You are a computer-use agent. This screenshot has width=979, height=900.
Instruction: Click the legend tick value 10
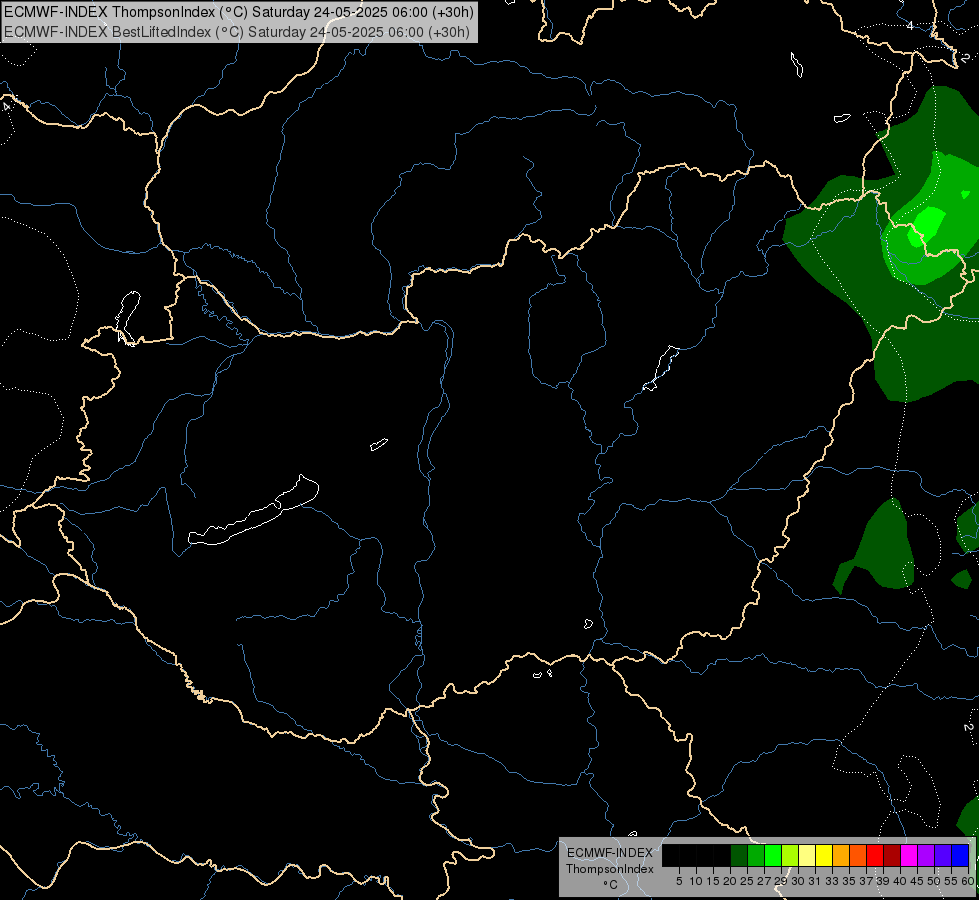pyautogui.click(x=696, y=881)
